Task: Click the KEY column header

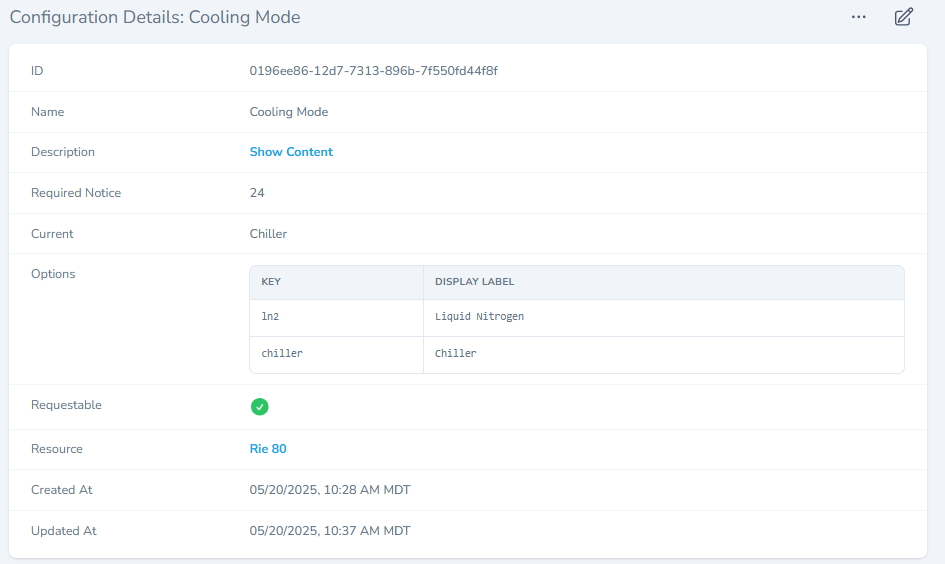Action: tap(271, 282)
